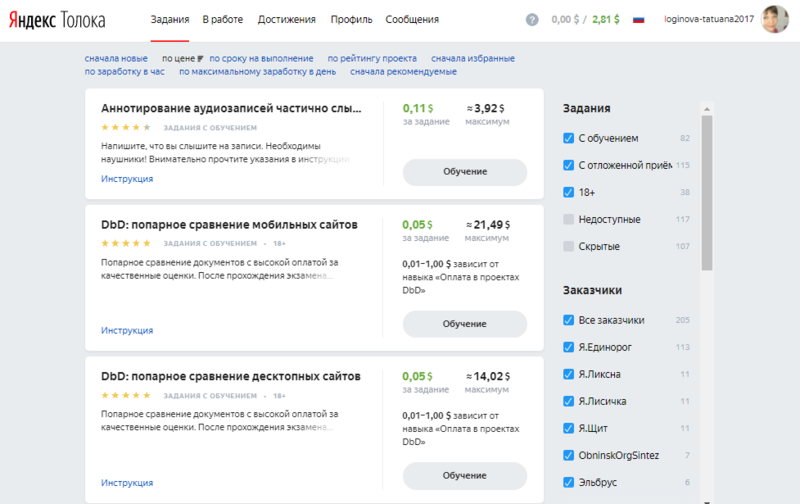
Task: Click the filter sidebar scrollbar thumb
Action: click(707, 193)
